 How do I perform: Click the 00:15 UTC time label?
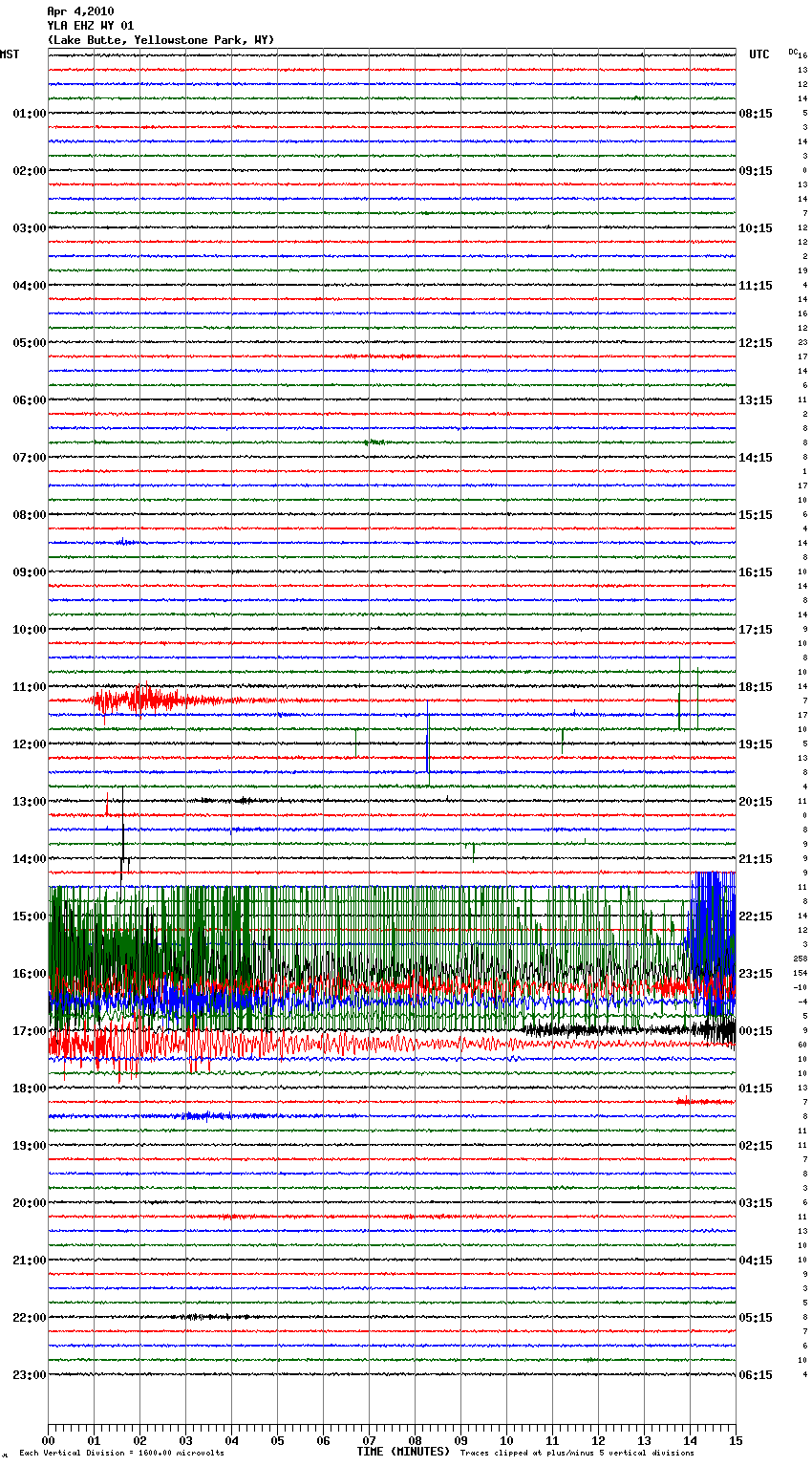(x=756, y=1031)
